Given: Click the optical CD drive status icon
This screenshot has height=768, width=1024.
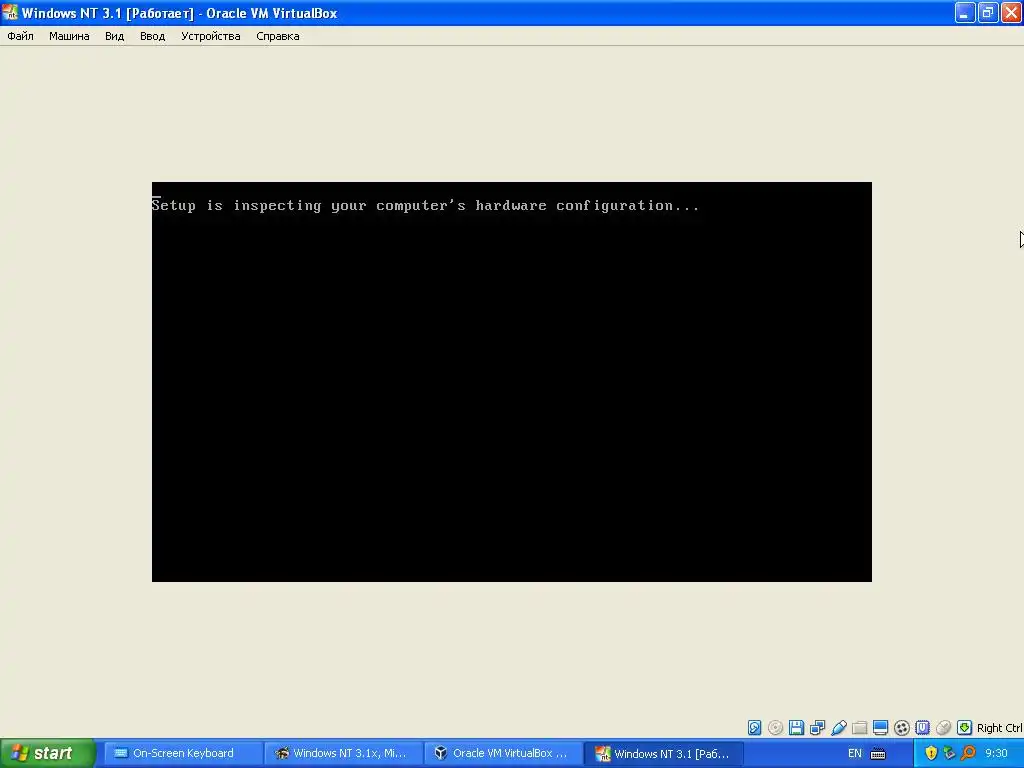Looking at the screenshot, I should point(775,728).
